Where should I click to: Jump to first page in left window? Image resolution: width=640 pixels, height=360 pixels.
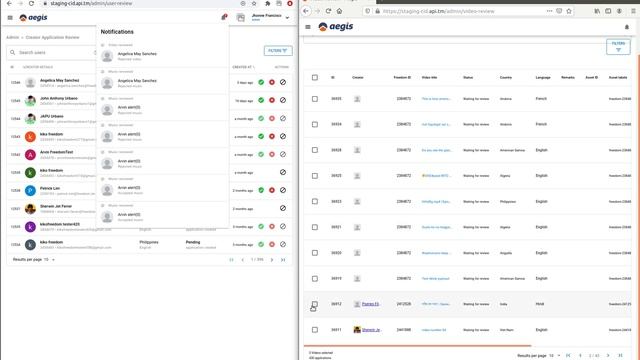pos(231,260)
